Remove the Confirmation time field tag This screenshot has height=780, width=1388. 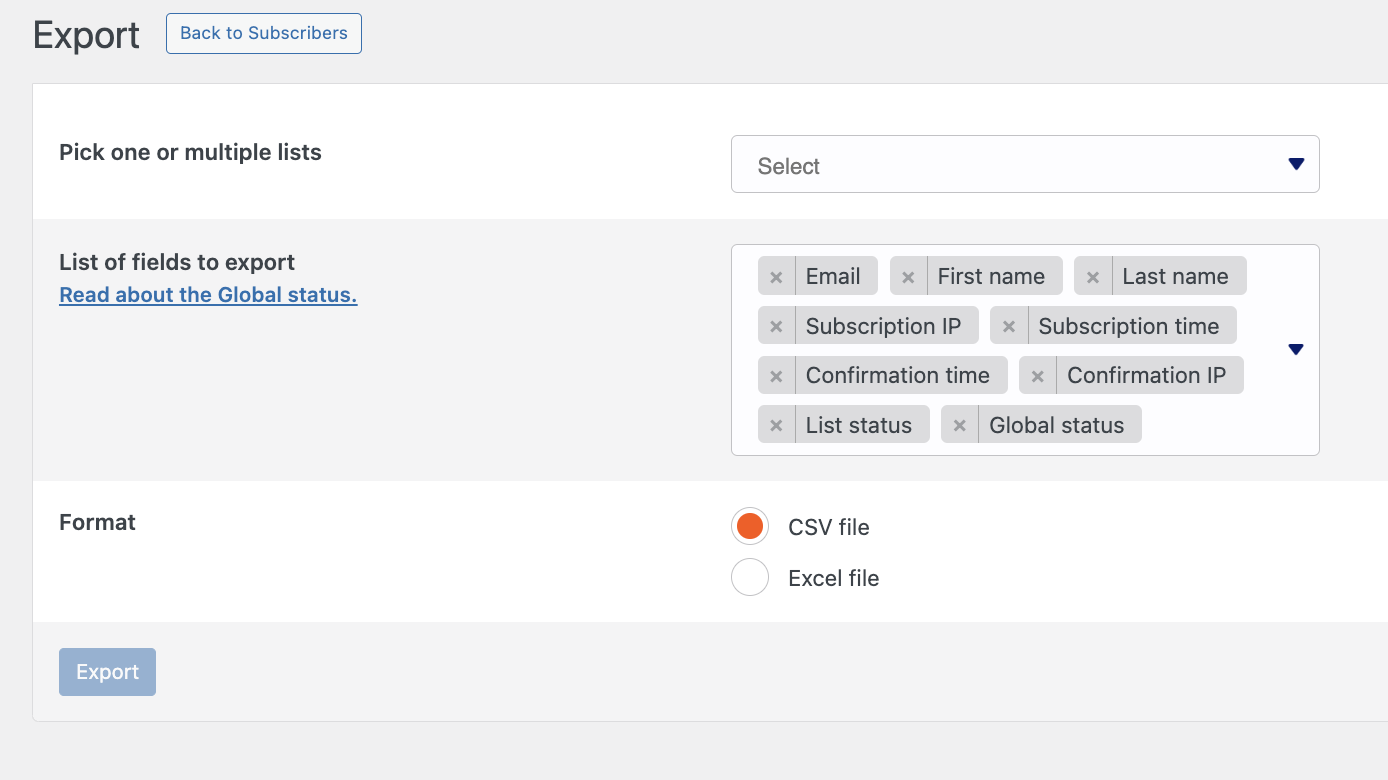[x=776, y=376]
